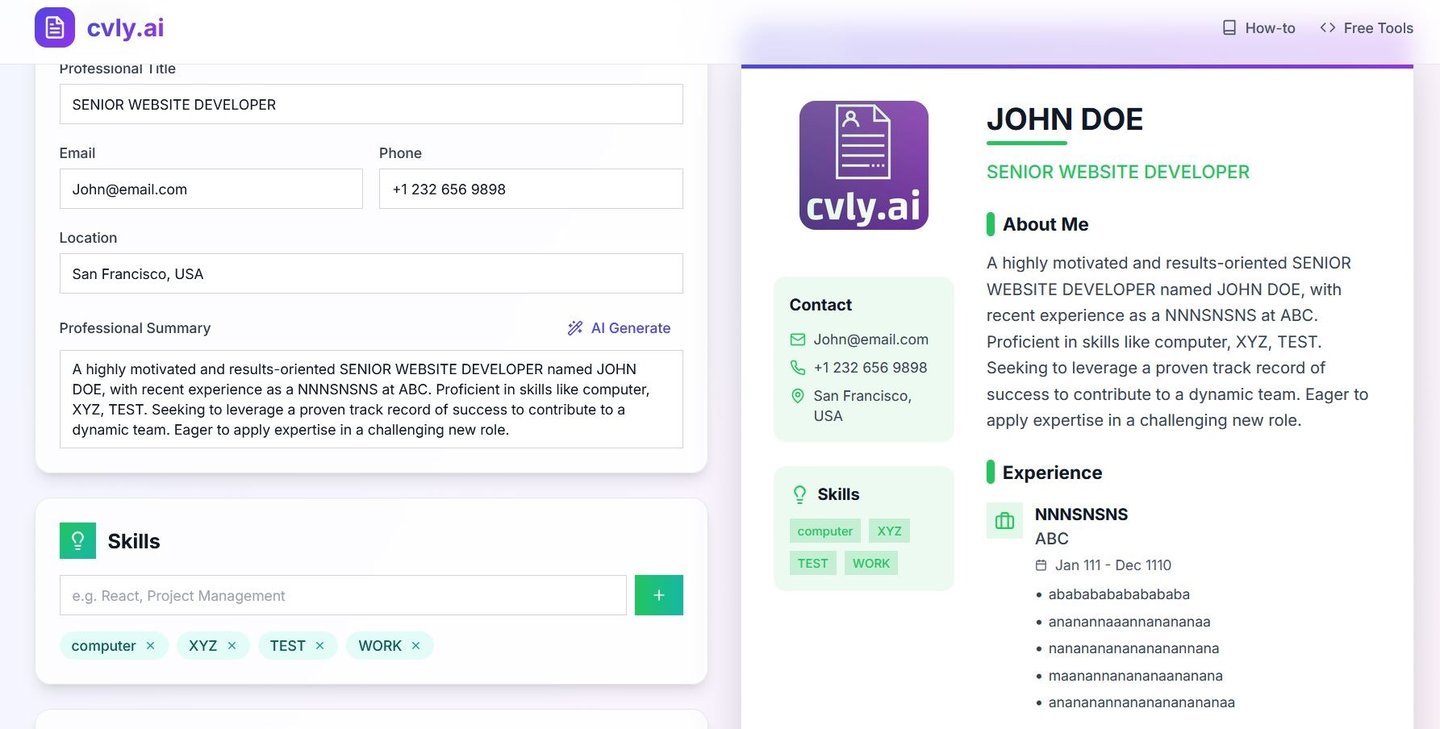The height and width of the screenshot is (729, 1440).
Task: Click the Skills heading in editor panel
Action: (x=134, y=541)
